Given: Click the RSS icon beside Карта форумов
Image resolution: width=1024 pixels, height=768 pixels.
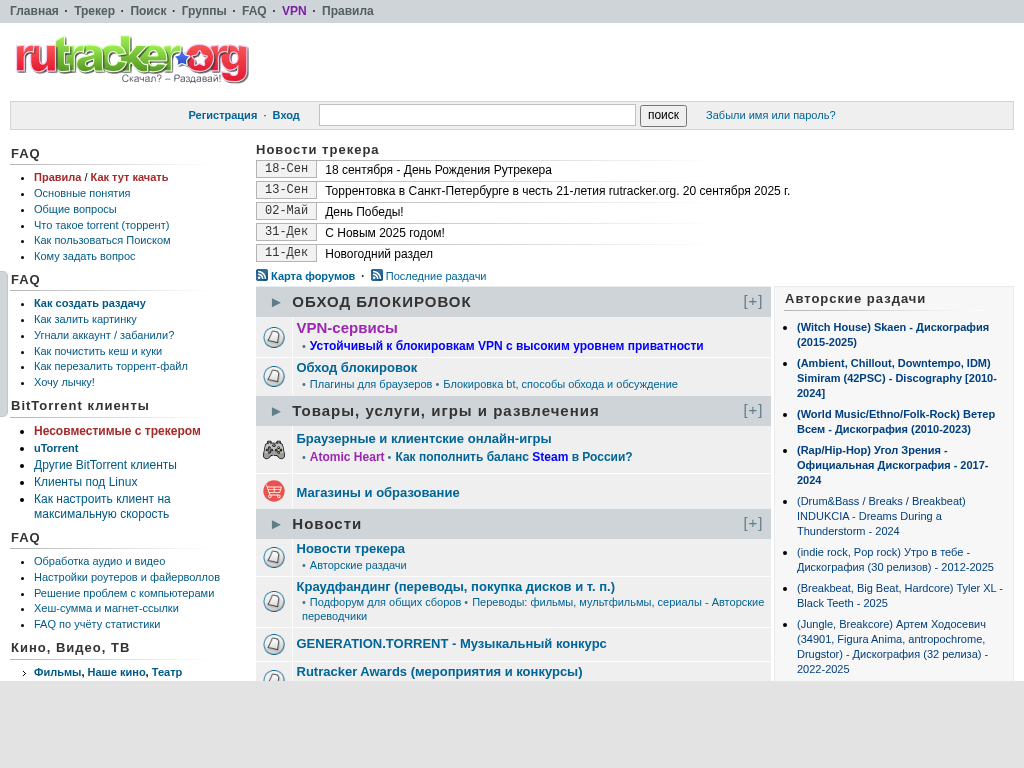Looking at the screenshot, I should [262, 275].
